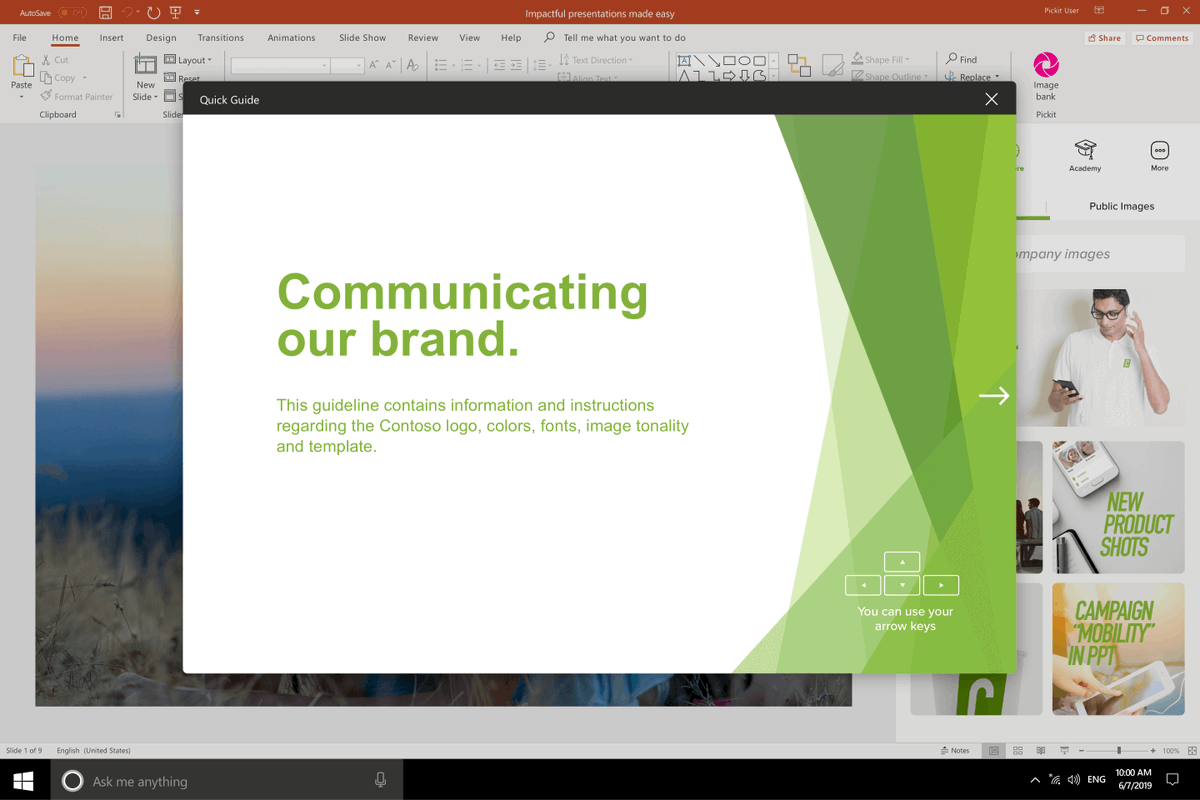
Task: Switch to the Slide Show tab
Action: coord(362,38)
